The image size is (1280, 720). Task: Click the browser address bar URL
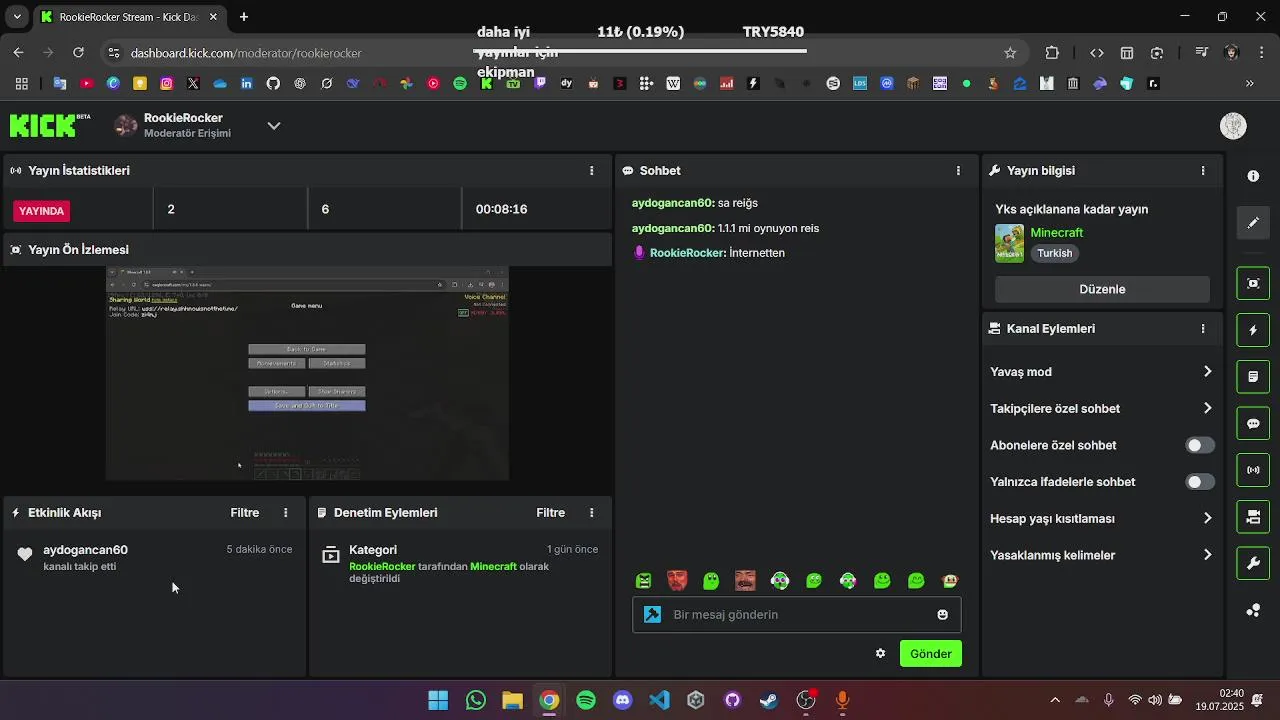tap(246, 53)
